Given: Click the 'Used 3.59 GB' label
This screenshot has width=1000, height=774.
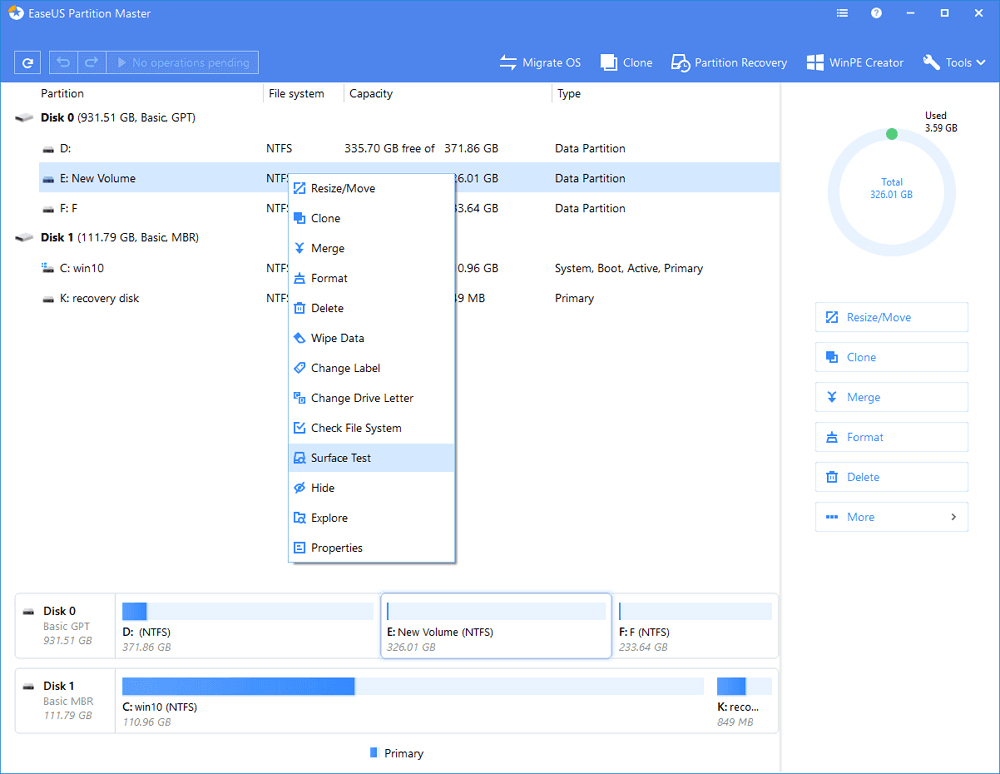Looking at the screenshot, I should point(941,122).
